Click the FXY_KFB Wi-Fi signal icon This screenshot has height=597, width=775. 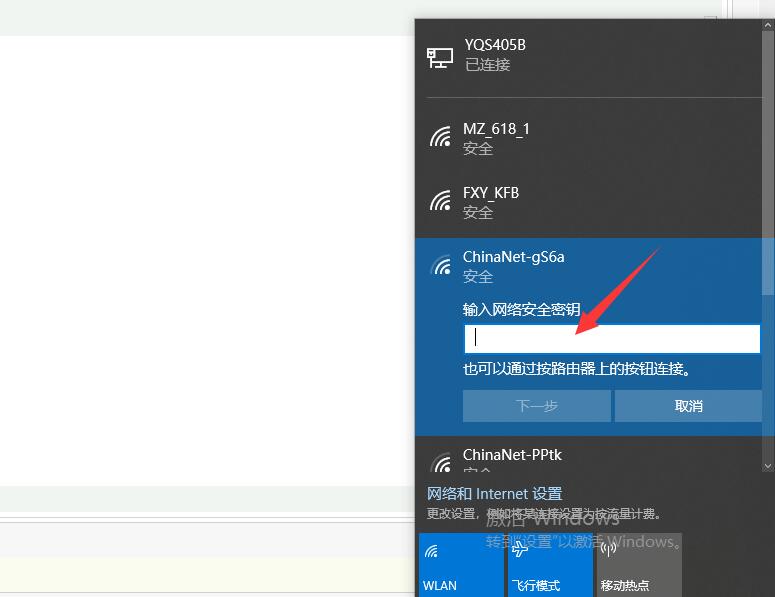[x=440, y=201]
